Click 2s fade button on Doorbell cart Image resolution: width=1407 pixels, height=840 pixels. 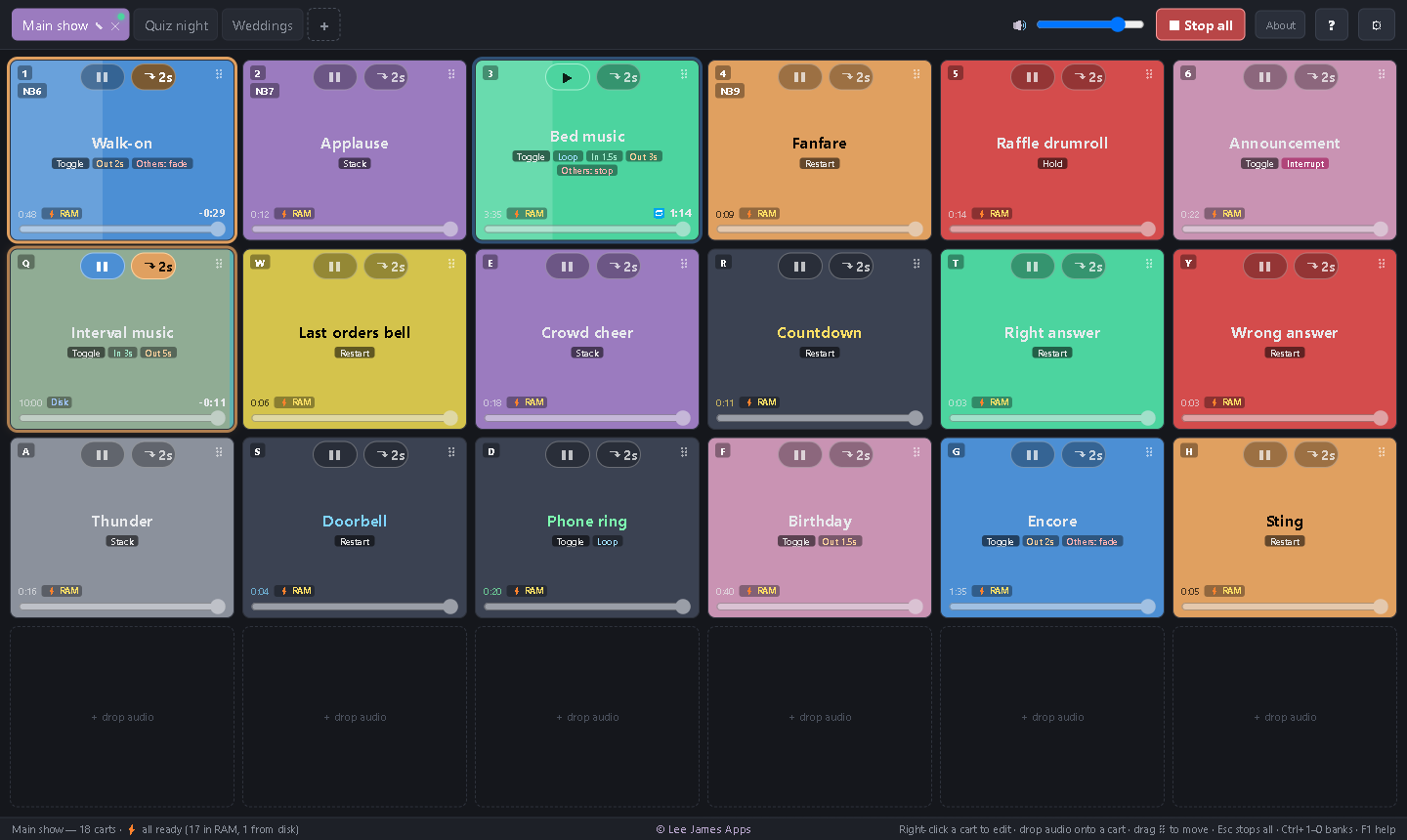(x=386, y=455)
